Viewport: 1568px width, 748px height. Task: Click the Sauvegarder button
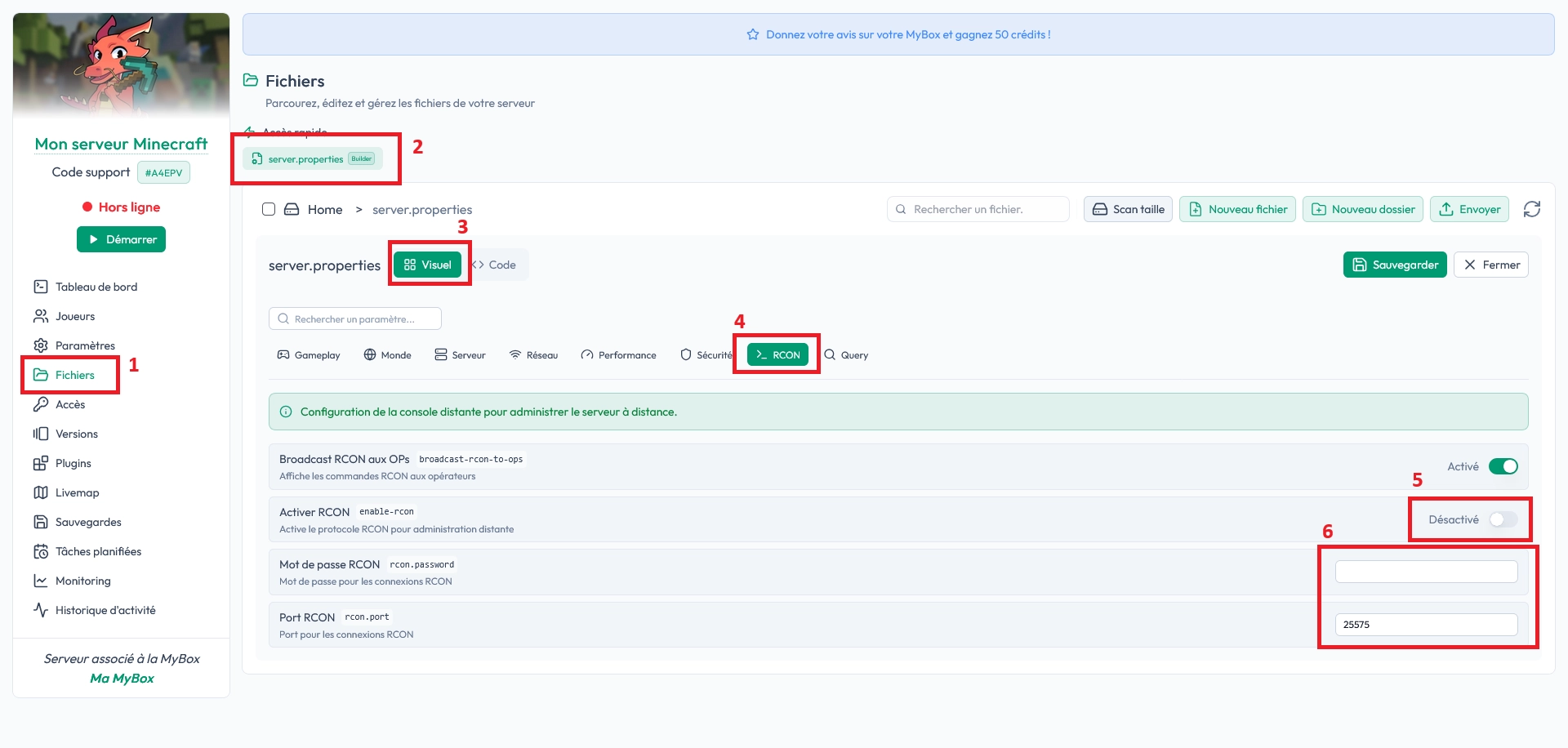point(1394,265)
